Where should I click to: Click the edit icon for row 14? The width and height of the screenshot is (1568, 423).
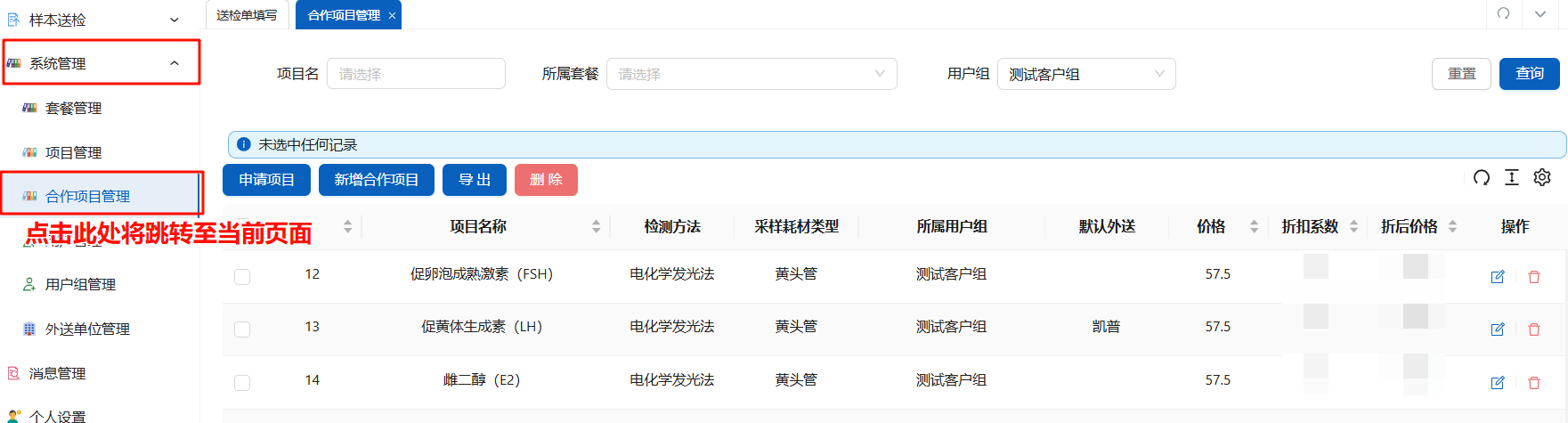click(x=1497, y=383)
